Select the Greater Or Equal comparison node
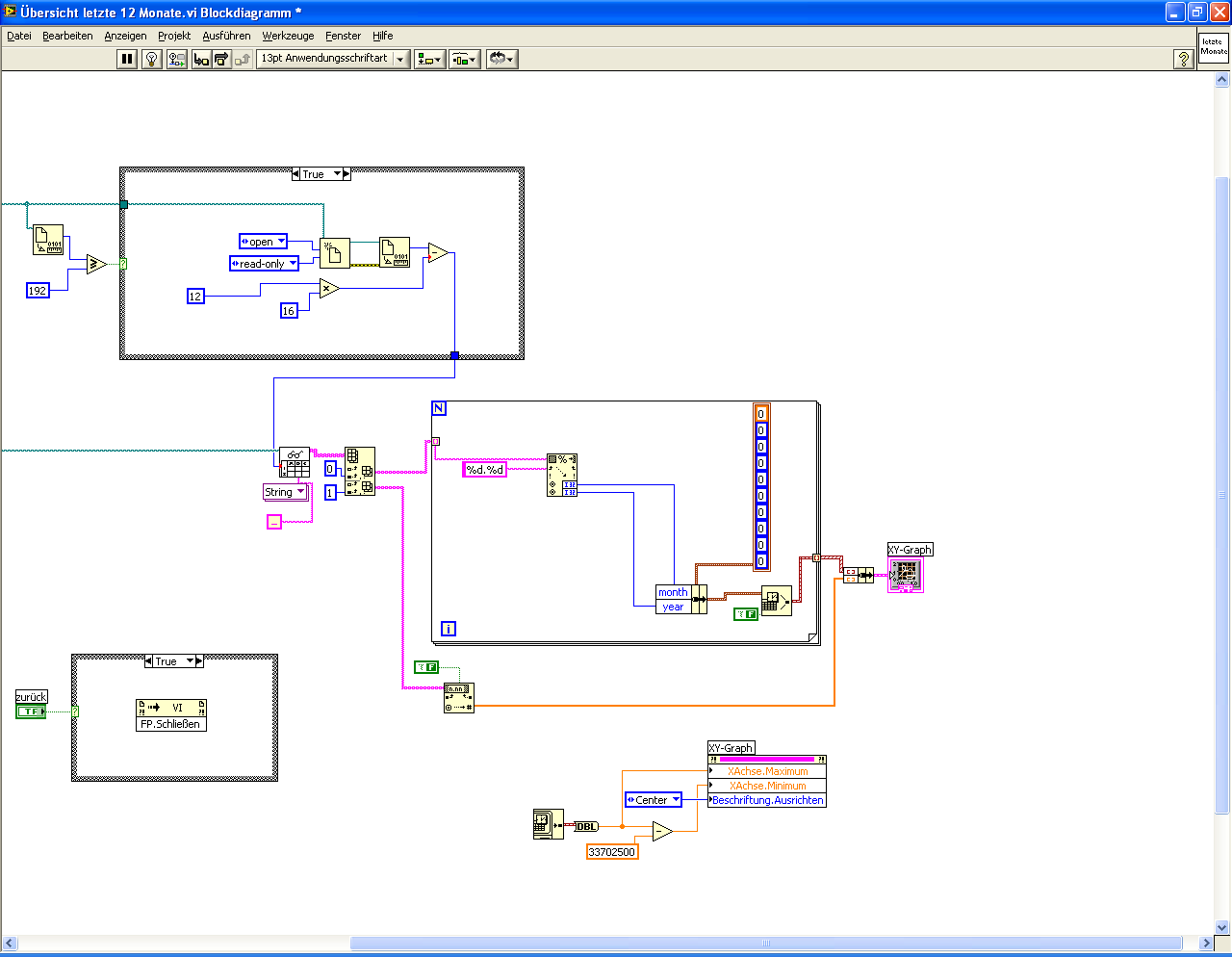Image resolution: width=1232 pixels, height=957 pixels. (x=96, y=264)
